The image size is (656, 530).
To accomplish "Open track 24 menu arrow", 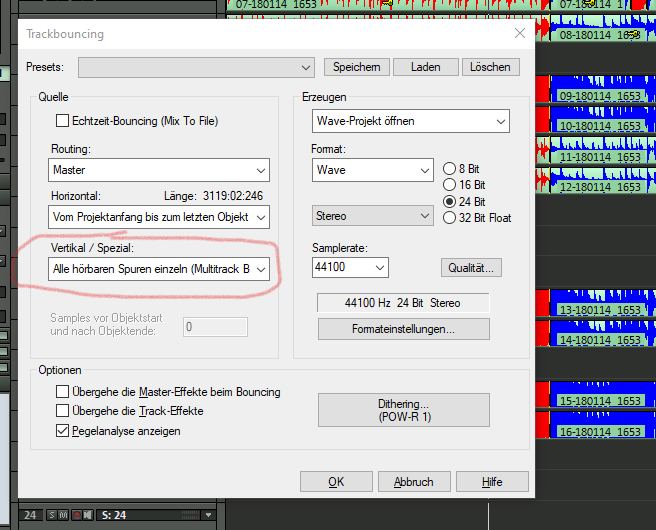I will [208, 515].
